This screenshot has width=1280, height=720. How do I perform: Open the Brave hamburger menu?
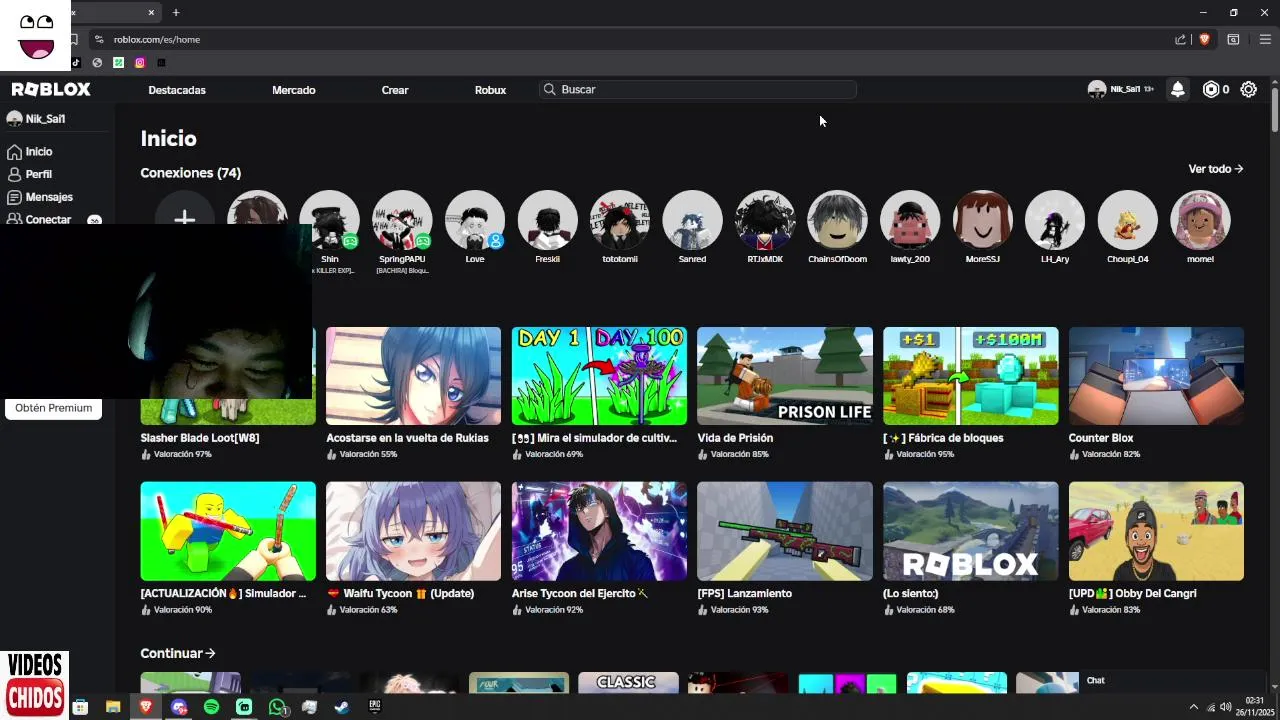1265,39
